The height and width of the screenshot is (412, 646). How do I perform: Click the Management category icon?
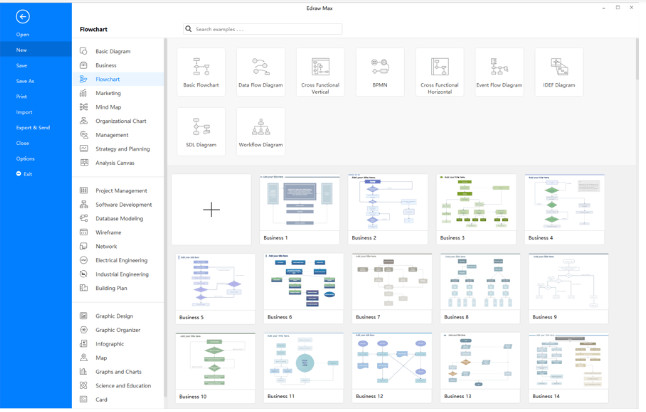click(84, 135)
